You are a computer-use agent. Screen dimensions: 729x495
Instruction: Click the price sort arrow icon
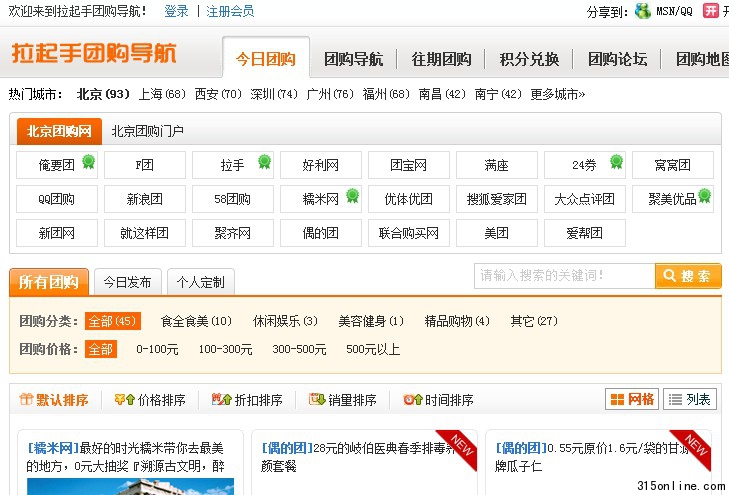[x=125, y=399]
